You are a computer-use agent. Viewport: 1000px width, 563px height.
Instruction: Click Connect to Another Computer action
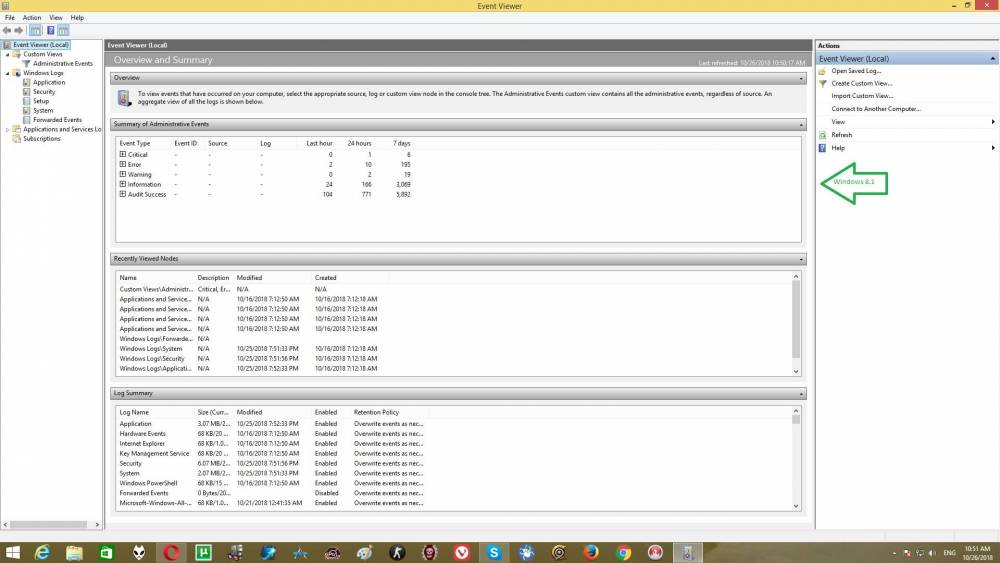click(x=876, y=109)
